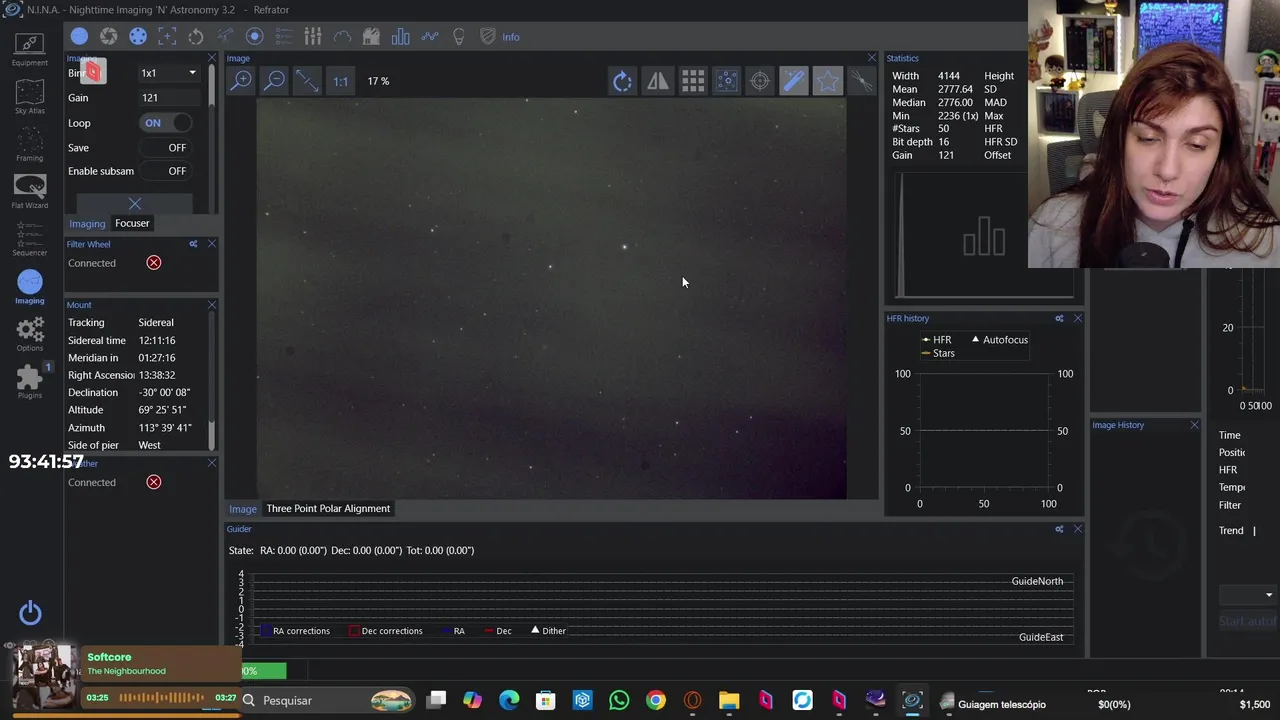1280x720 pixels.
Task: Toggle the statistics bar chart icon in top toolbar
Action: (400, 37)
